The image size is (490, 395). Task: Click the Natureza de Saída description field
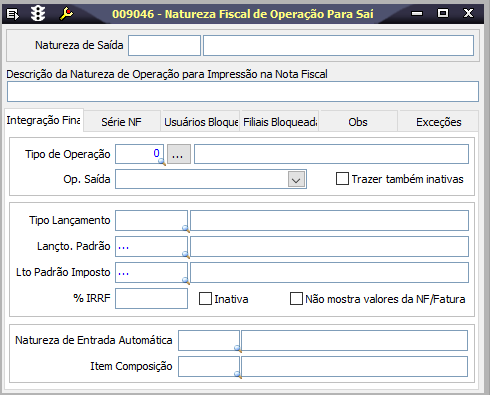tap(338, 45)
